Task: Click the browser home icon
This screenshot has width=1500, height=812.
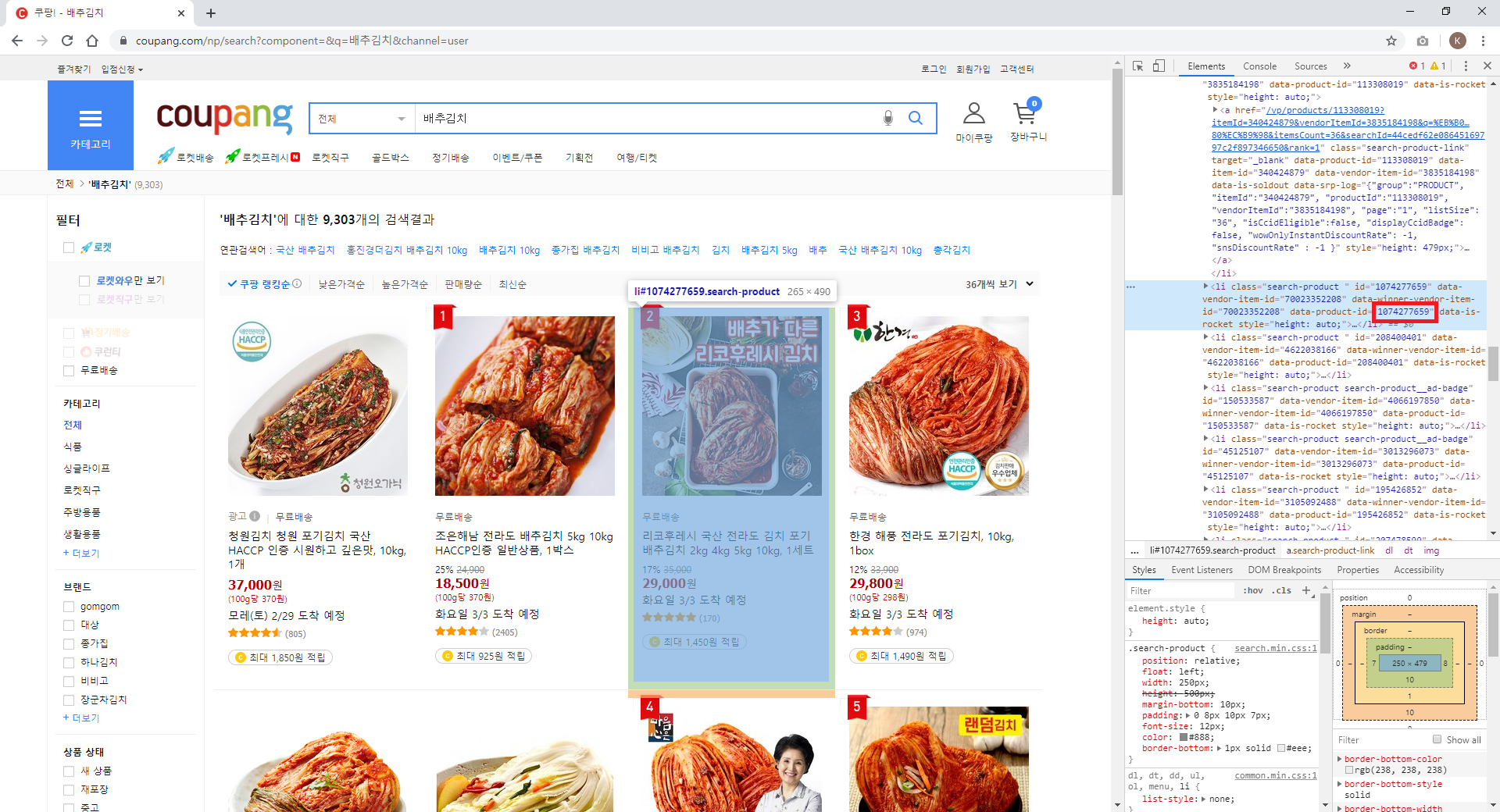Action: point(92,41)
